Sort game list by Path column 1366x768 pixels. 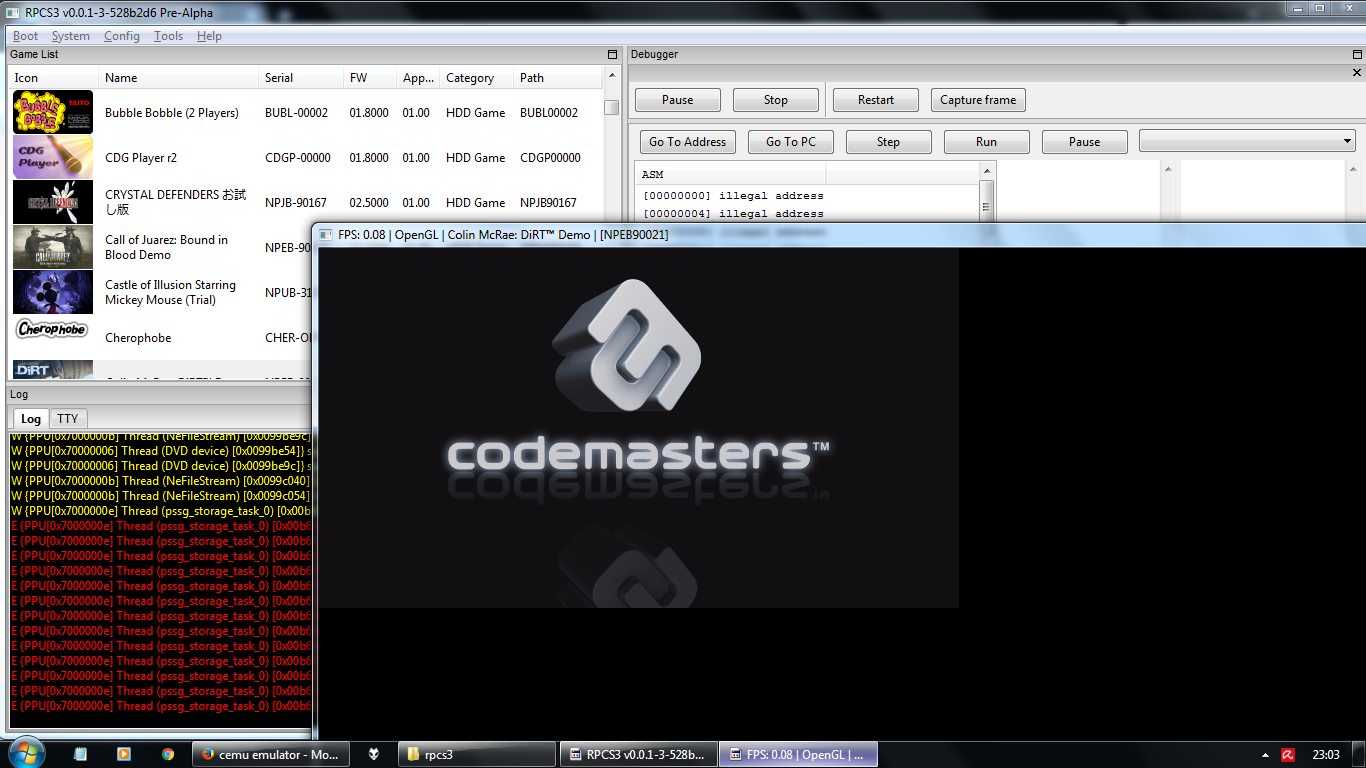pyautogui.click(x=558, y=78)
